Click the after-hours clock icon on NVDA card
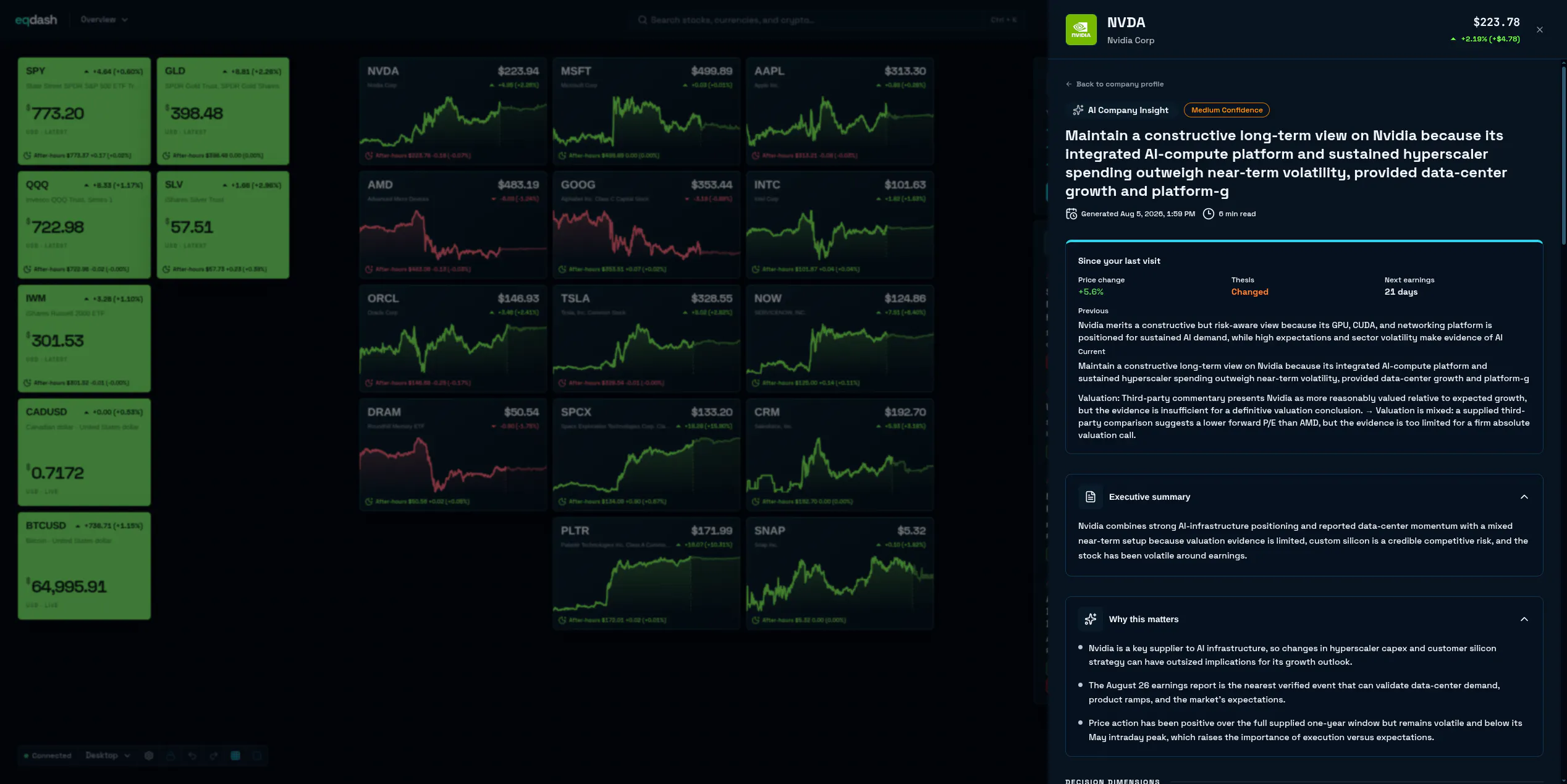The image size is (1567, 784). (x=369, y=156)
